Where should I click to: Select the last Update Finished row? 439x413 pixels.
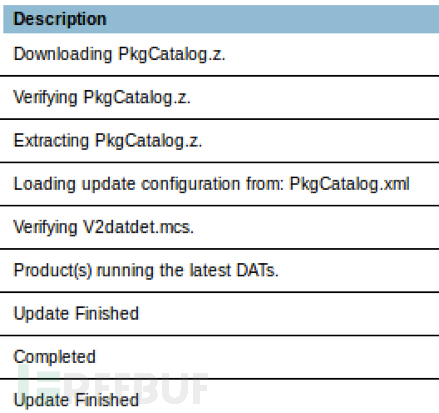pos(219,396)
